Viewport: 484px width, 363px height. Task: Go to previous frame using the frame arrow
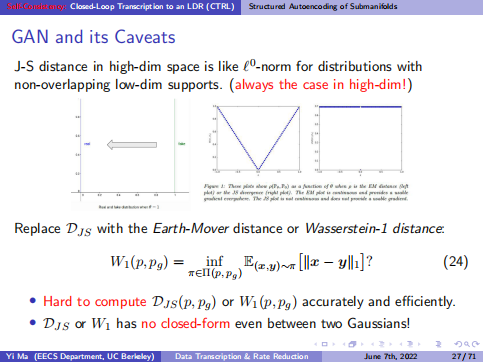[344, 344]
